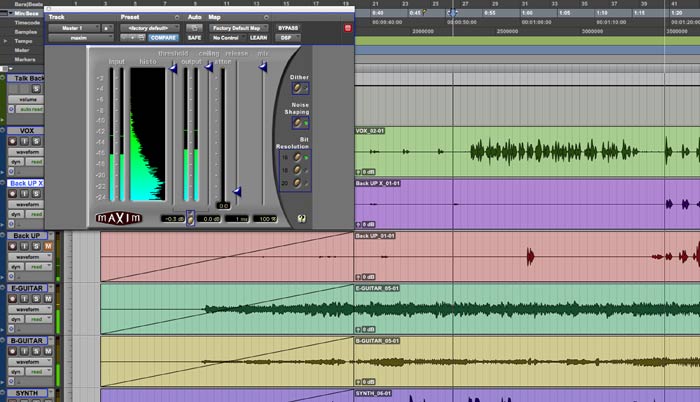Click the mix value field 100 %
This screenshot has width=700, height=402.
click(265, 219)
